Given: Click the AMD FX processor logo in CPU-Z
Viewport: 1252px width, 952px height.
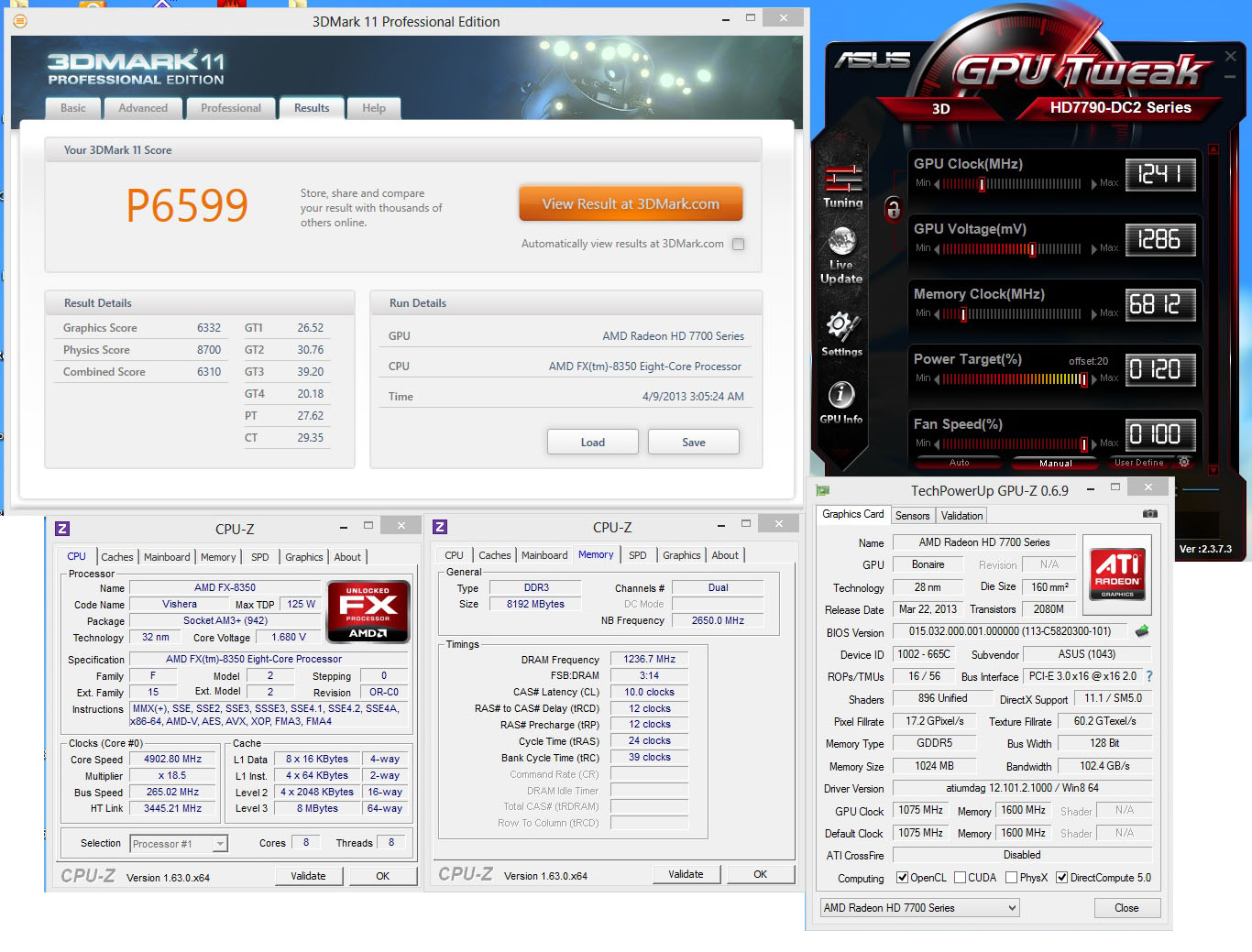Looking at the screenshot, I should coord(368,611).
